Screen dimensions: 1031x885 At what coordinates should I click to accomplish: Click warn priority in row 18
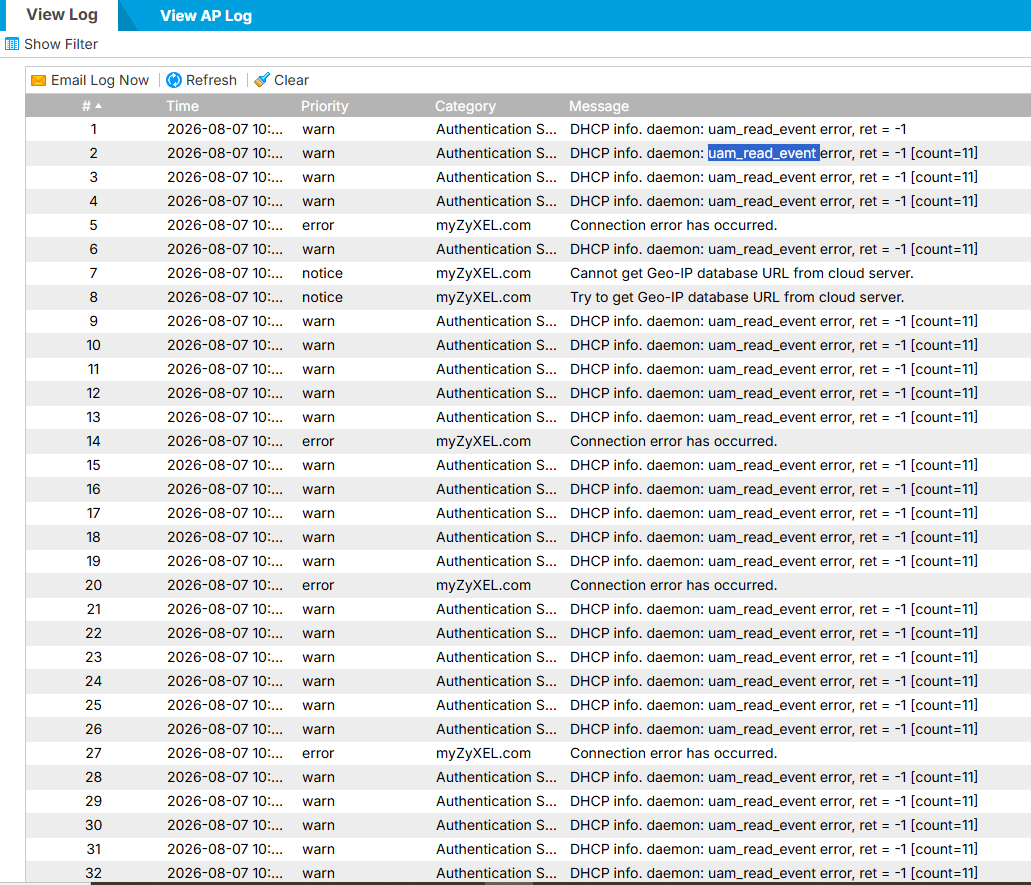[318, 537]
